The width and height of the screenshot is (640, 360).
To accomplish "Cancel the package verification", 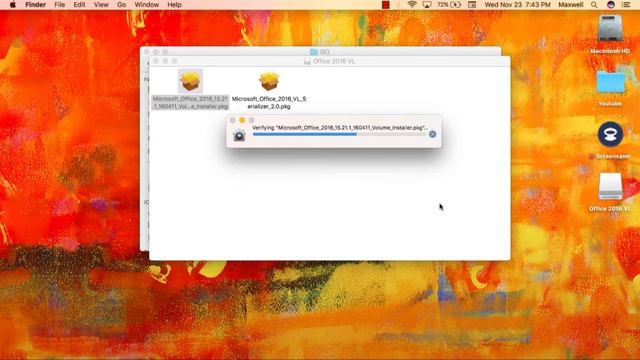I will click(x=432, y=134).
